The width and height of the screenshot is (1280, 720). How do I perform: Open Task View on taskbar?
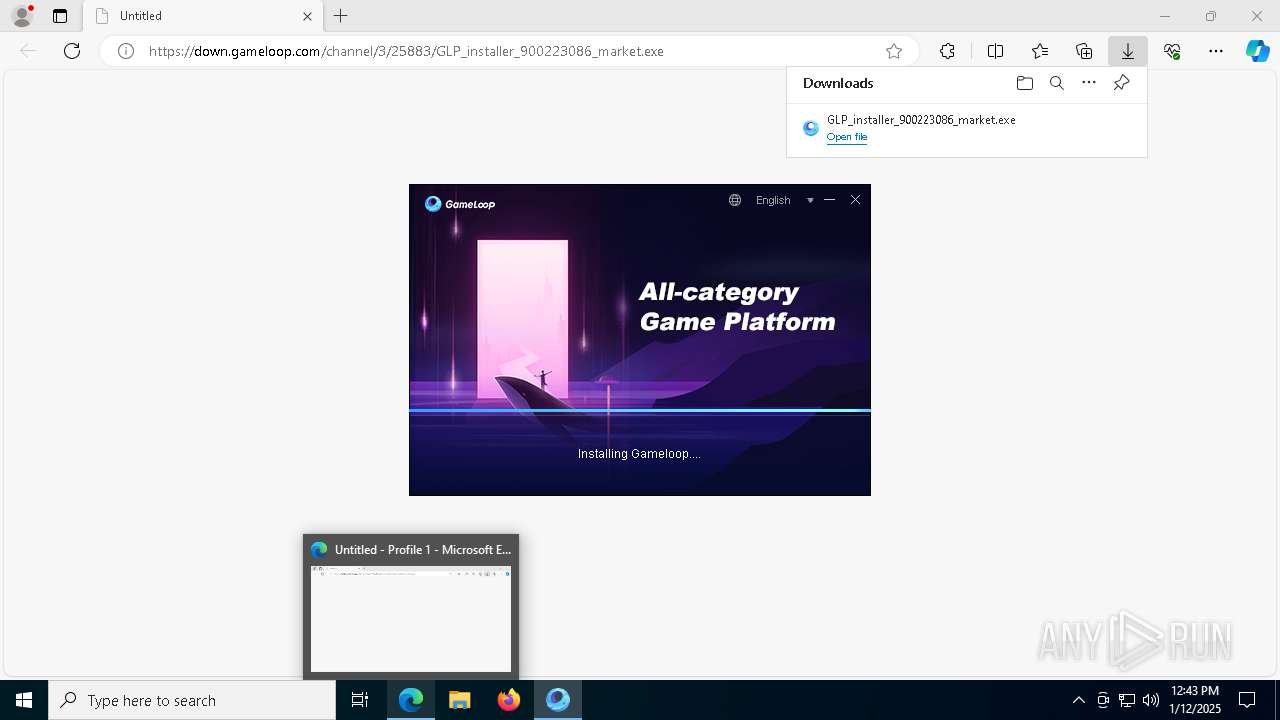pyautogui.click(x=360, y=700)
